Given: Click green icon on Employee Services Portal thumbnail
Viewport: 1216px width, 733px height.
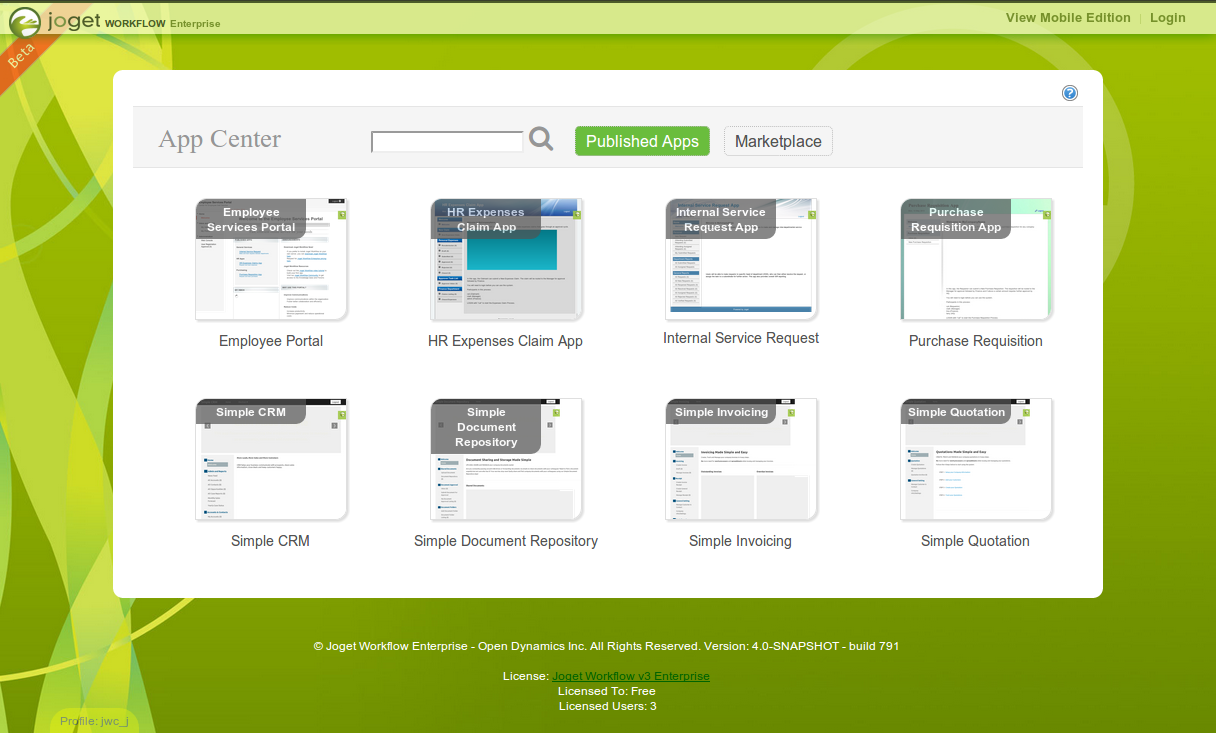Looking at the screenshot, I should coord(341,214).
